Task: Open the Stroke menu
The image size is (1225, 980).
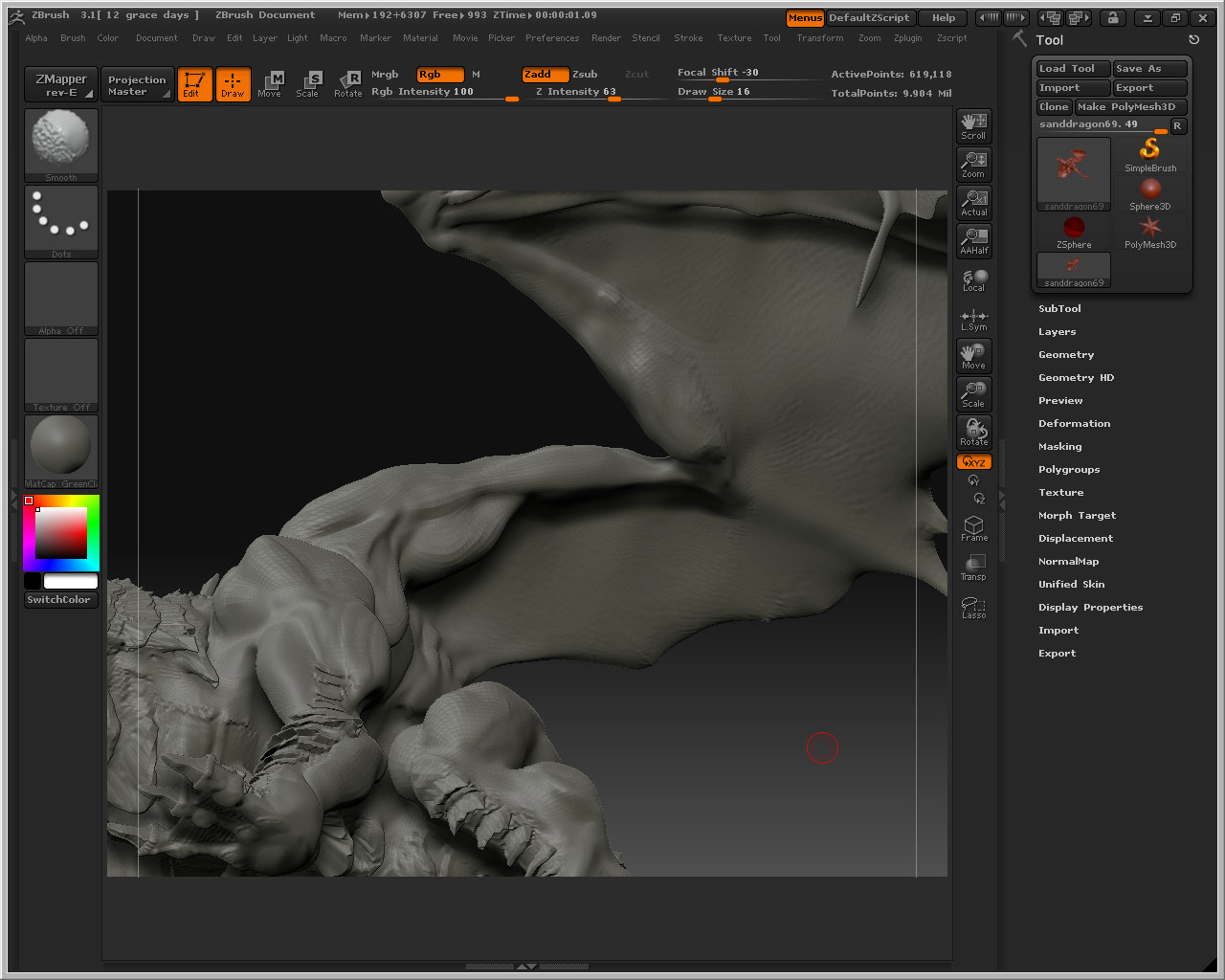Action: pos(688,38)
